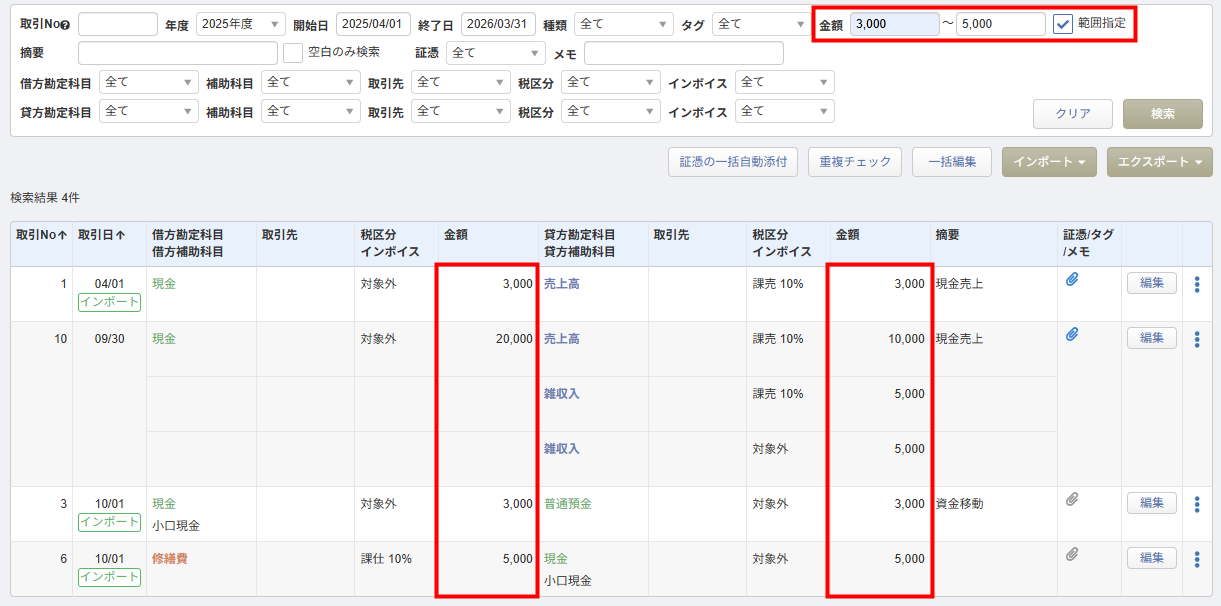Open 取引先 dropdown in 借方 row

[x=460, y=82]
